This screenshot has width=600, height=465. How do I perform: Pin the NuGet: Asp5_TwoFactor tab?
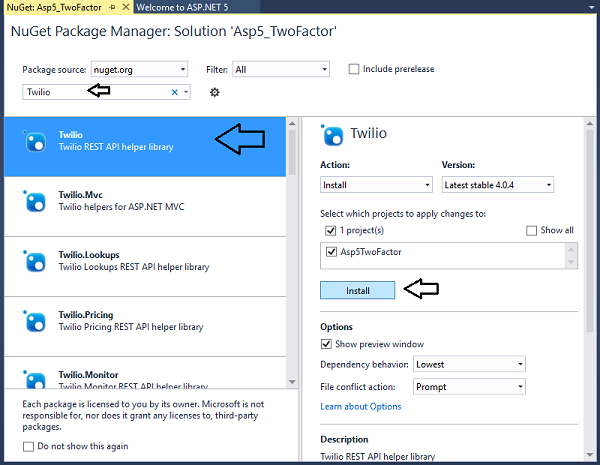pos(112,7)
